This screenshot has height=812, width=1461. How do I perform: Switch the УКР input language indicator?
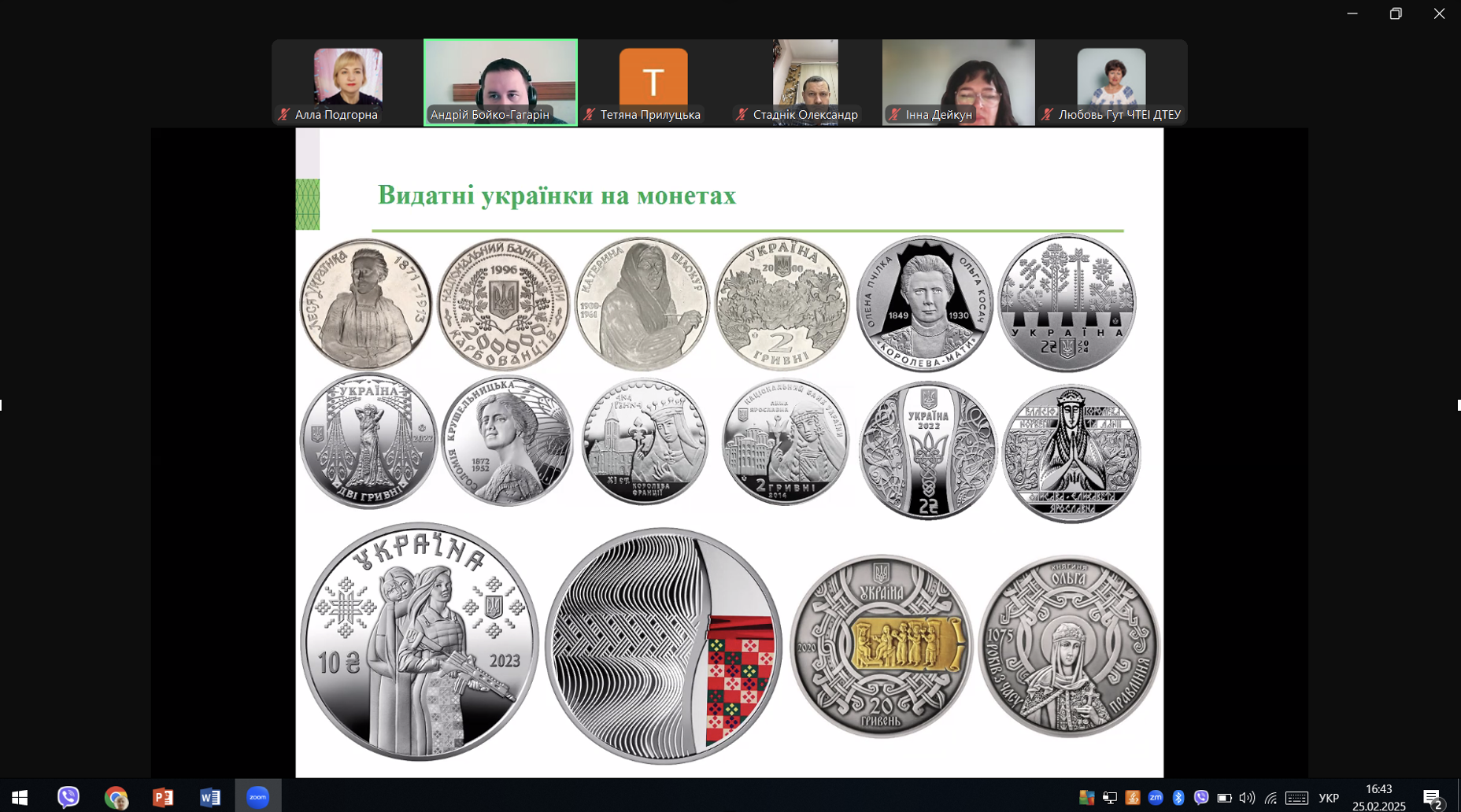pyautogui.click(x=1329, y=798)
